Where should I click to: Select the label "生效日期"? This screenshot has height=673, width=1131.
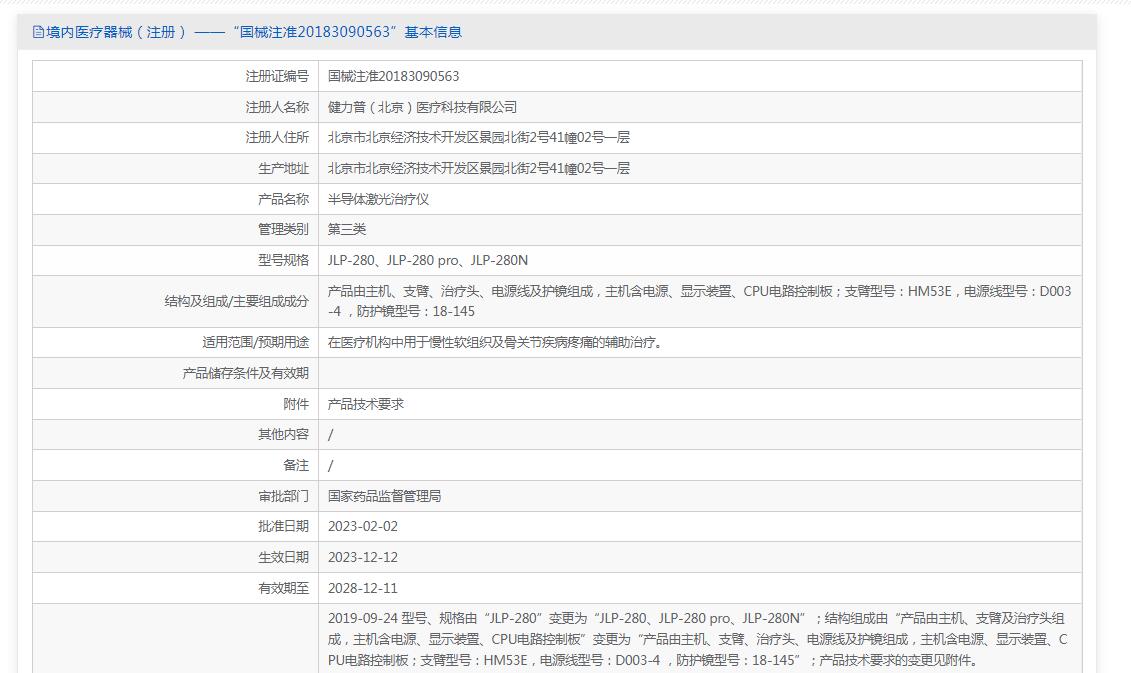coord(283,558)
